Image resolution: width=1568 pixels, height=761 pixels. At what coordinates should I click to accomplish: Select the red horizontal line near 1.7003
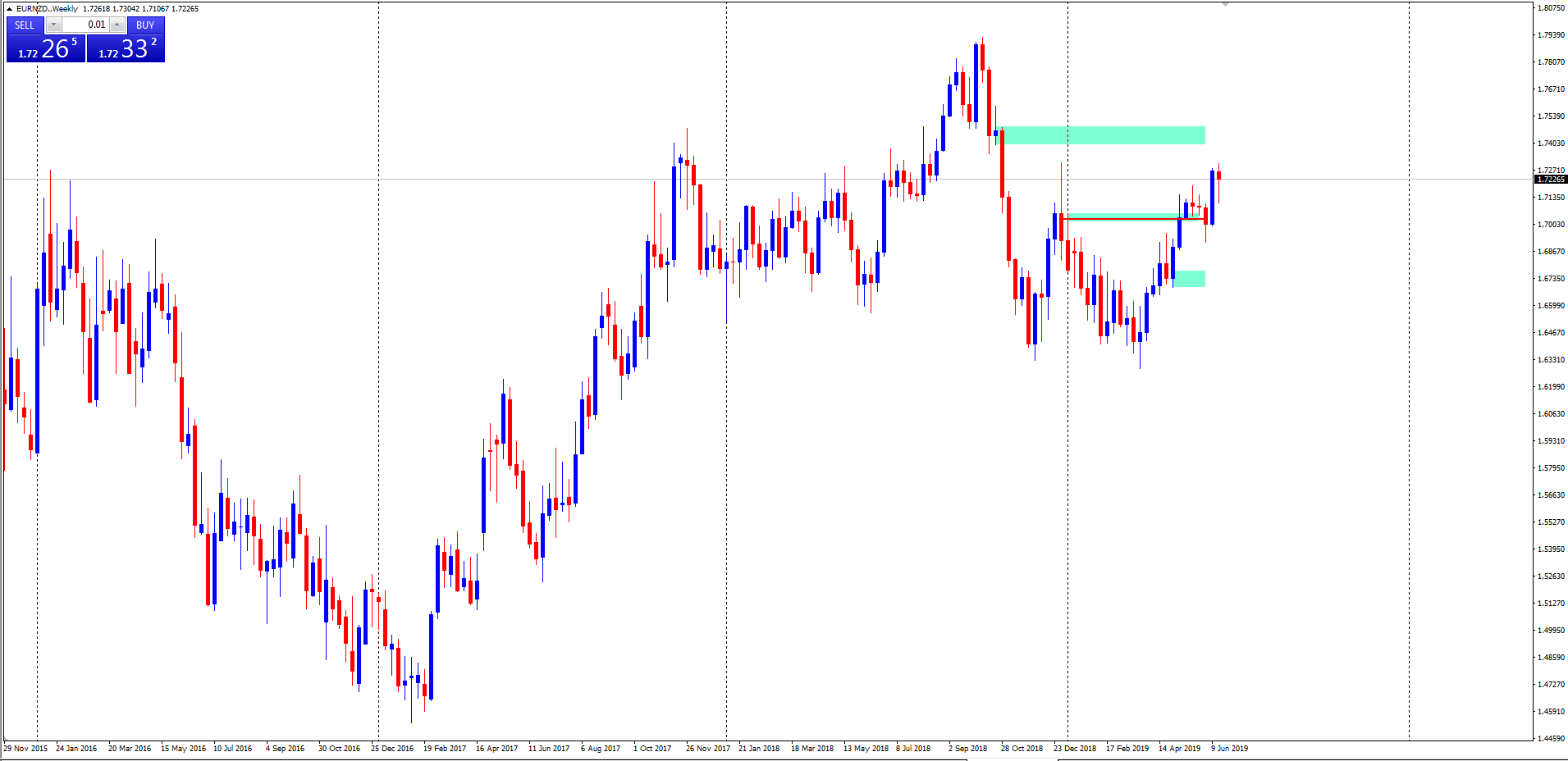(x=1132, y=219)
